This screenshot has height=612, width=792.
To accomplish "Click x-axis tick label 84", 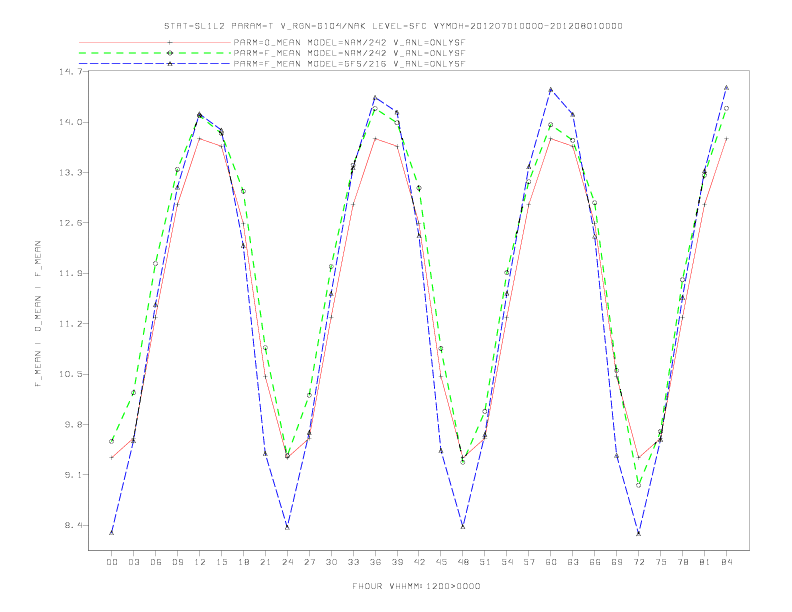I will click(726, 562).
